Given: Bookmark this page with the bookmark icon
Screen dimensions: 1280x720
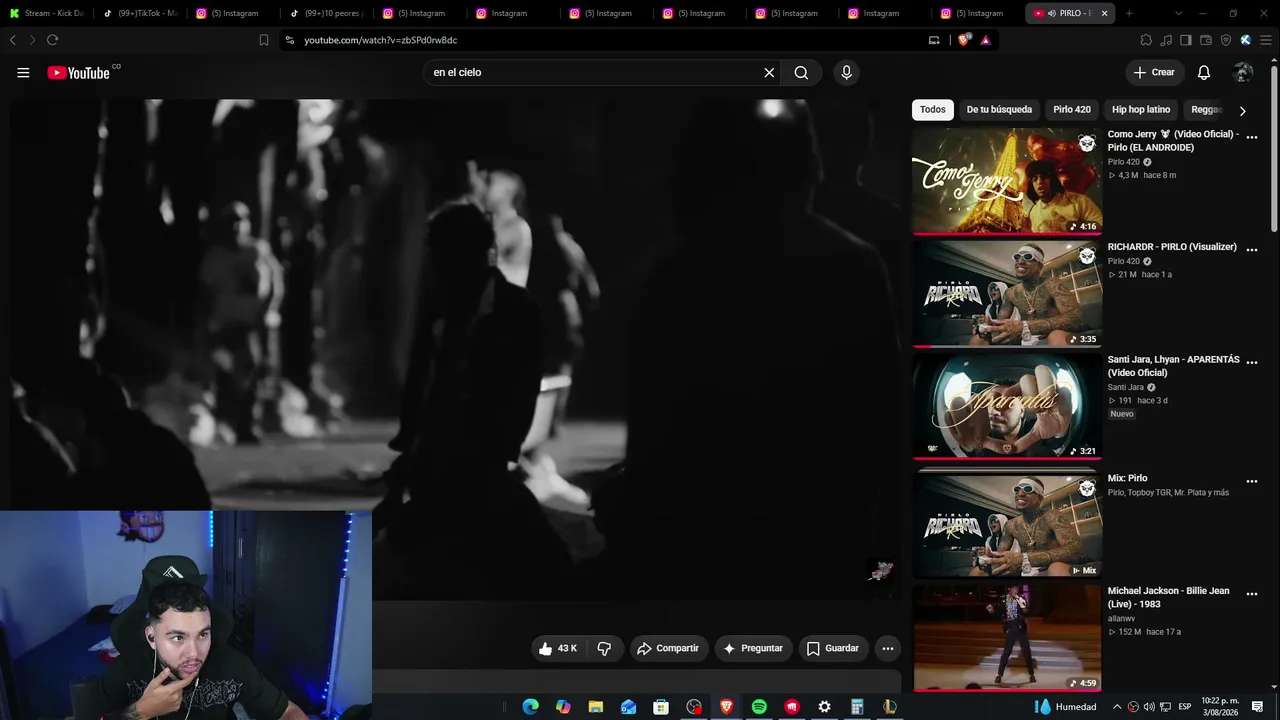Looking at the screenshot, I should click(x=264, y=40).
